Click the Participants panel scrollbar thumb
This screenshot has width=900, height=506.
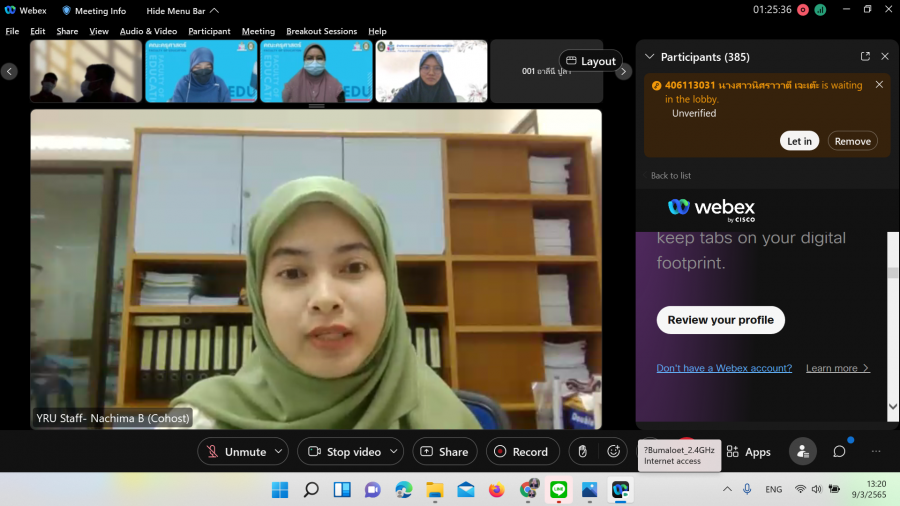(892, 273)
